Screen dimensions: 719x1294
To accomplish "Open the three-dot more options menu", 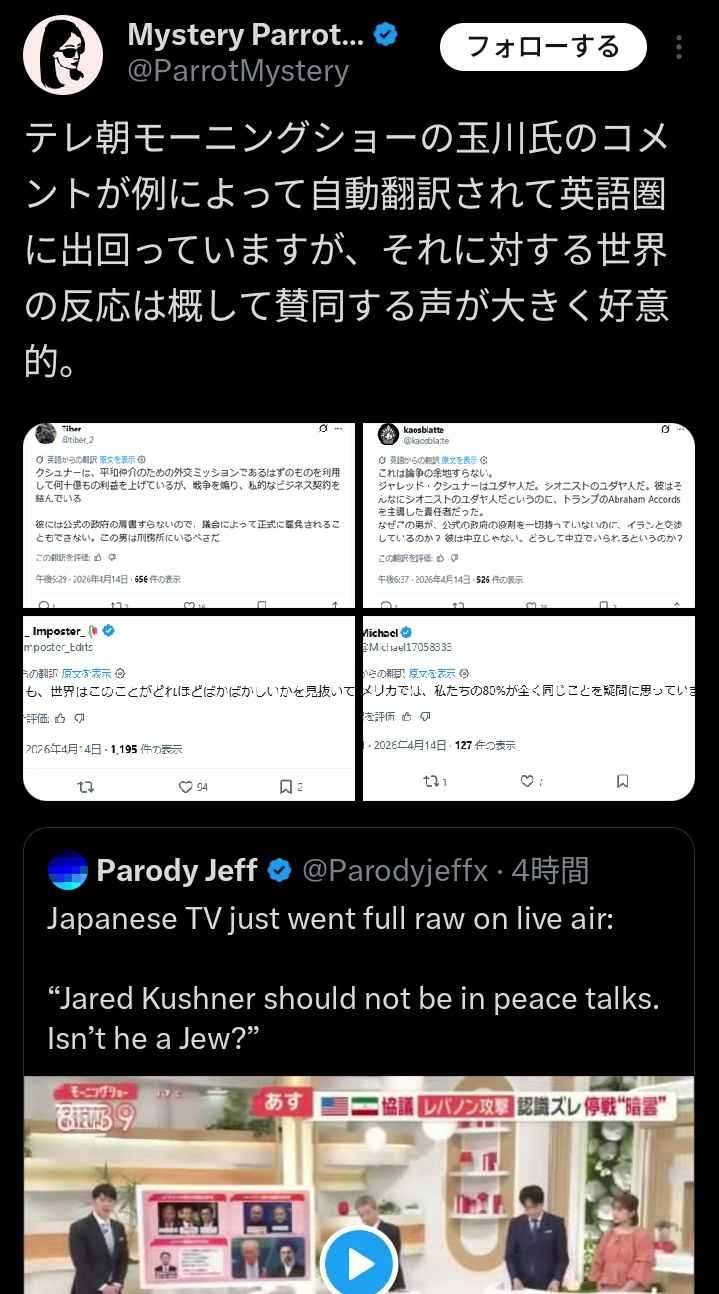I will tap(679, 48).
